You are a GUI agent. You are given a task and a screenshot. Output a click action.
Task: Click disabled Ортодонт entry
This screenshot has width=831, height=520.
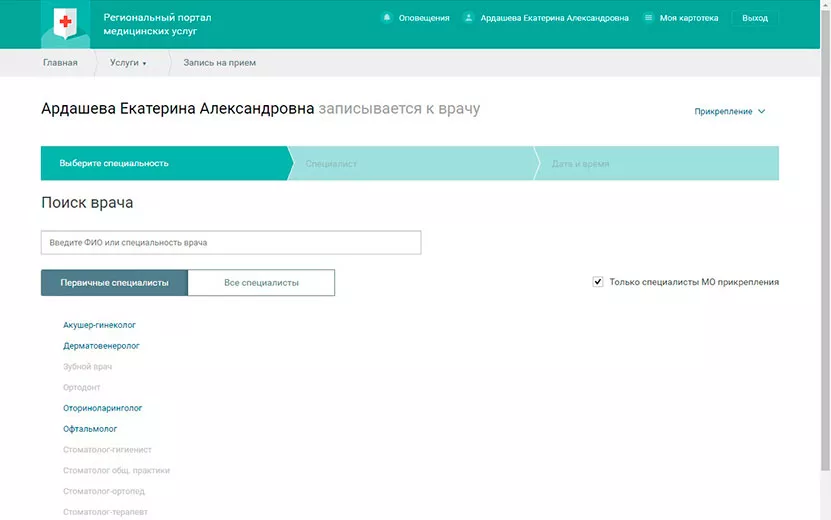[x=82, y=387]
